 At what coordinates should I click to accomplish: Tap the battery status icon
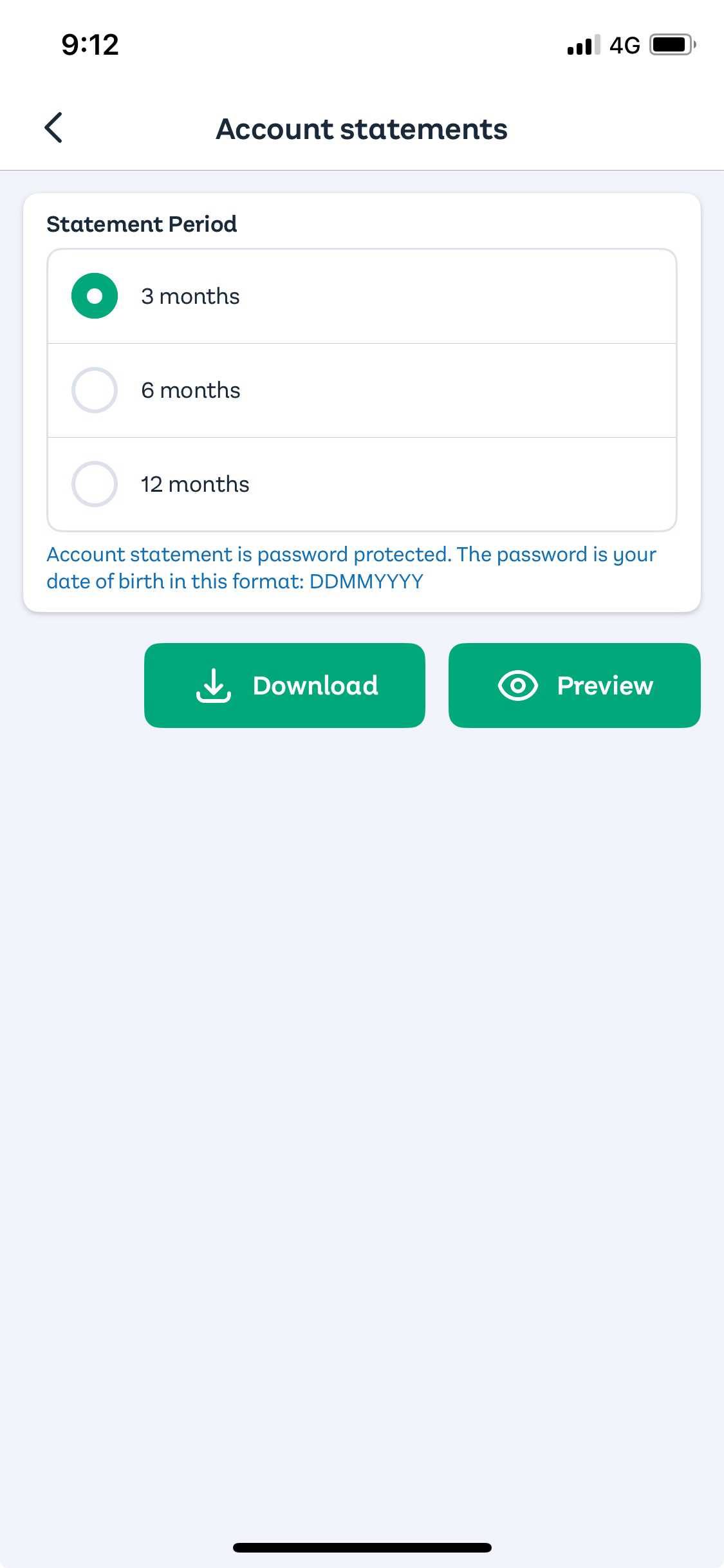(x=673, y=45)
